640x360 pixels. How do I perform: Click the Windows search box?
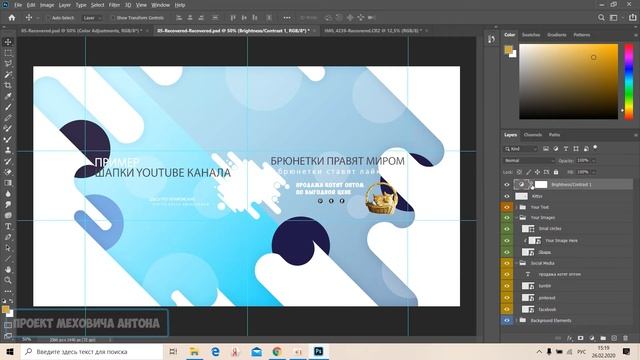(x=92, y=351)
